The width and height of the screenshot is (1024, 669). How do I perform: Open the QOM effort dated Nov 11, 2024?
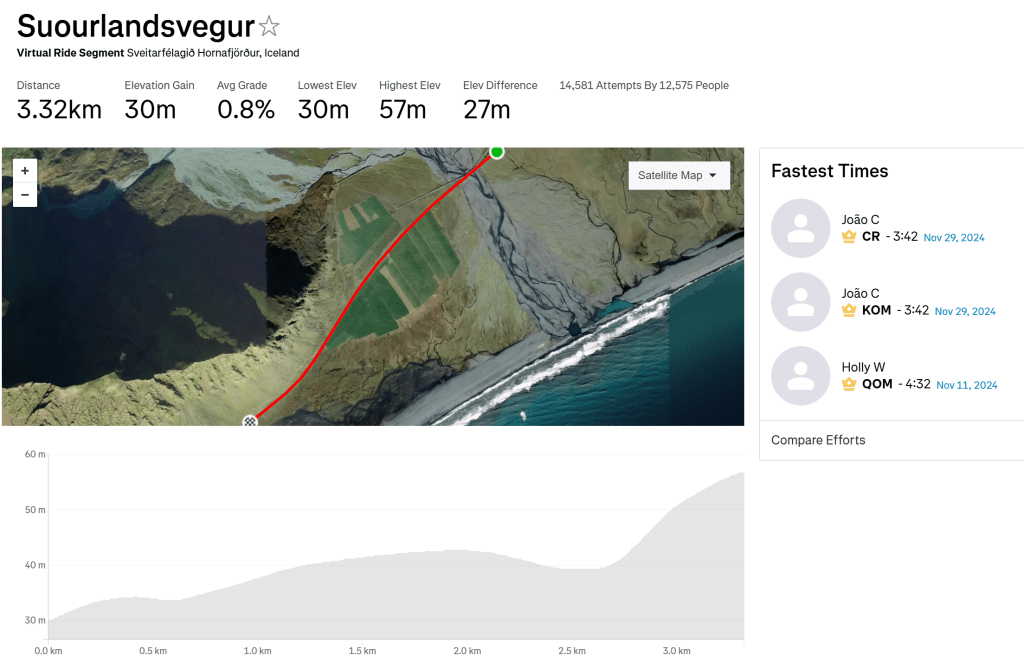coord(967,385)
